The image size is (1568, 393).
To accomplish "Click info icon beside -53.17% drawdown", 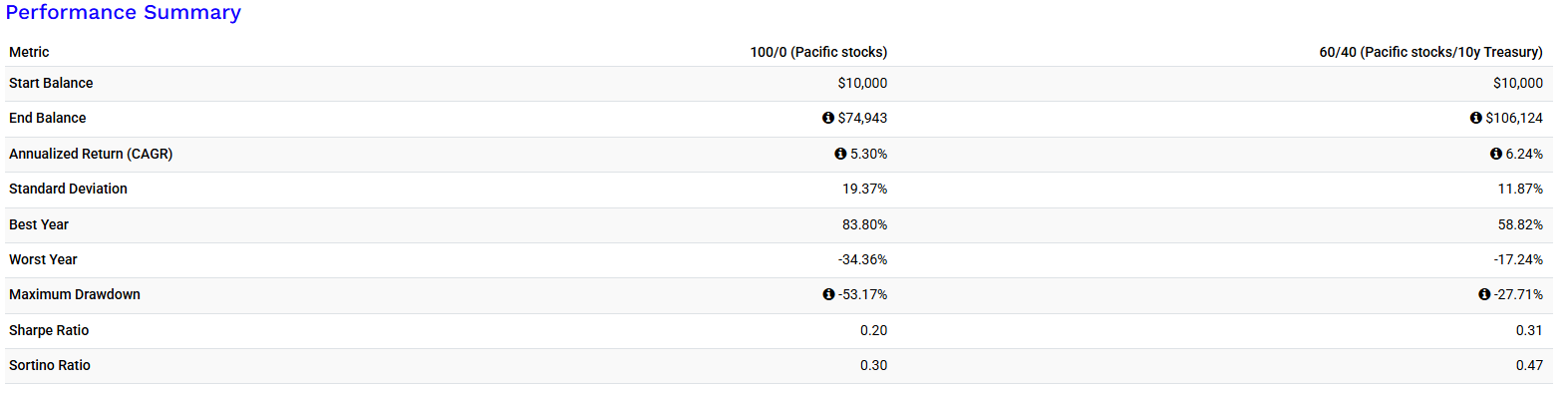I will click(828, 294).
